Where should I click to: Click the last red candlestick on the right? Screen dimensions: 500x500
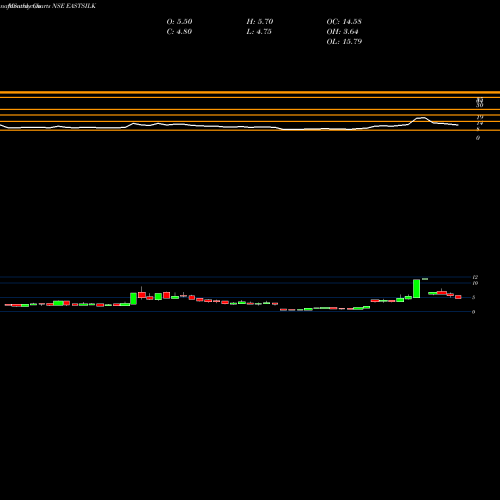pyautogui.click(x=458, y=297)
